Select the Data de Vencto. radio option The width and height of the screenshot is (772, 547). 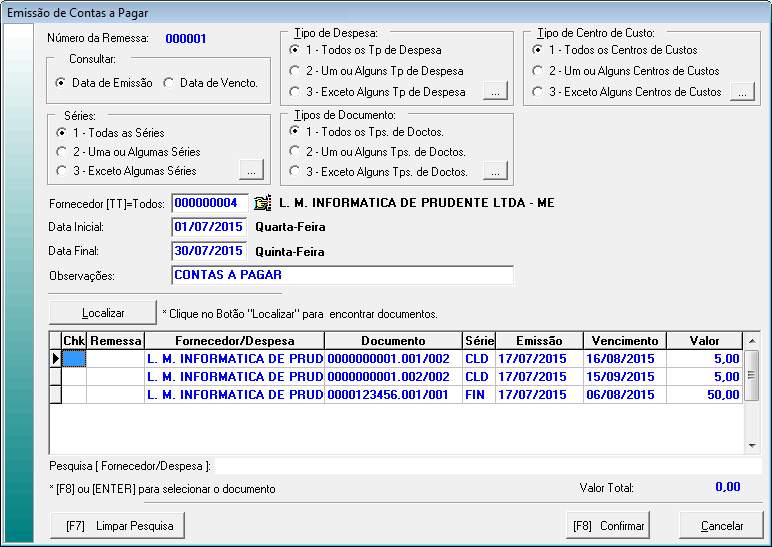(x=169, y=83)
